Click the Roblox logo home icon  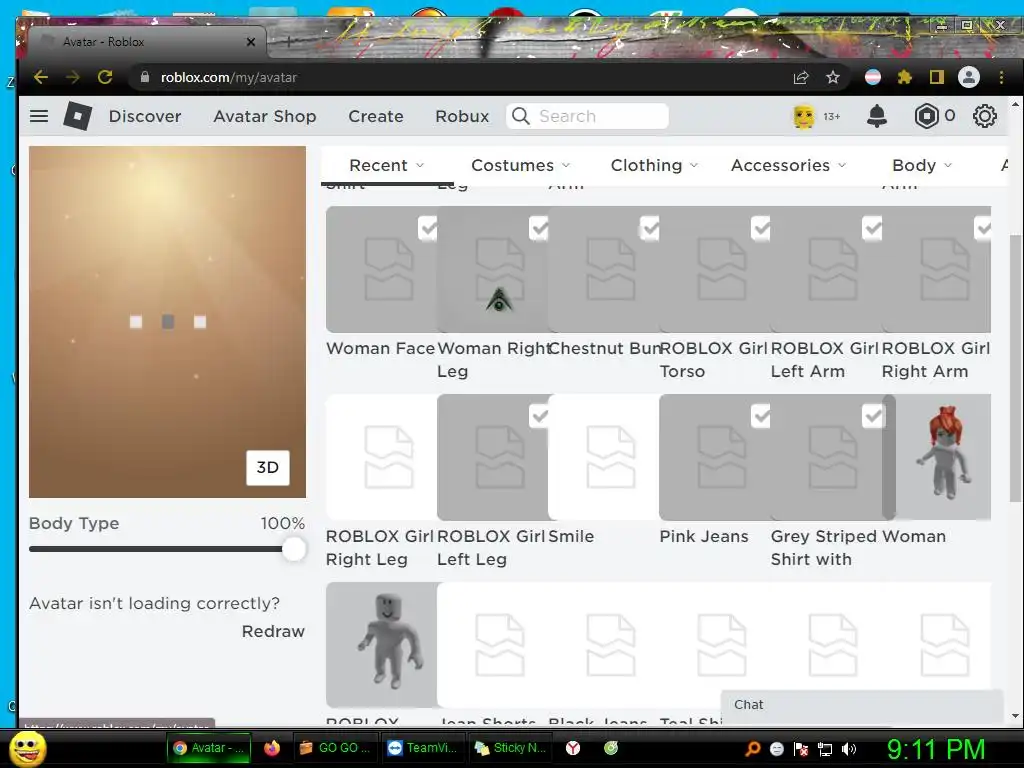[x=78, y=116]
